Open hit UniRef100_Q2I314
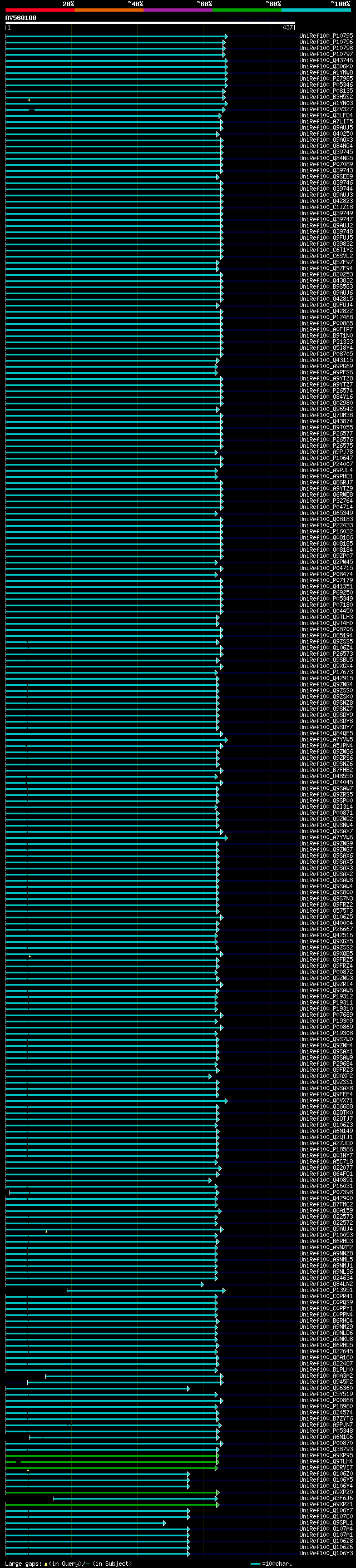The image size is (356, 1568). click(x=326, y=807)
